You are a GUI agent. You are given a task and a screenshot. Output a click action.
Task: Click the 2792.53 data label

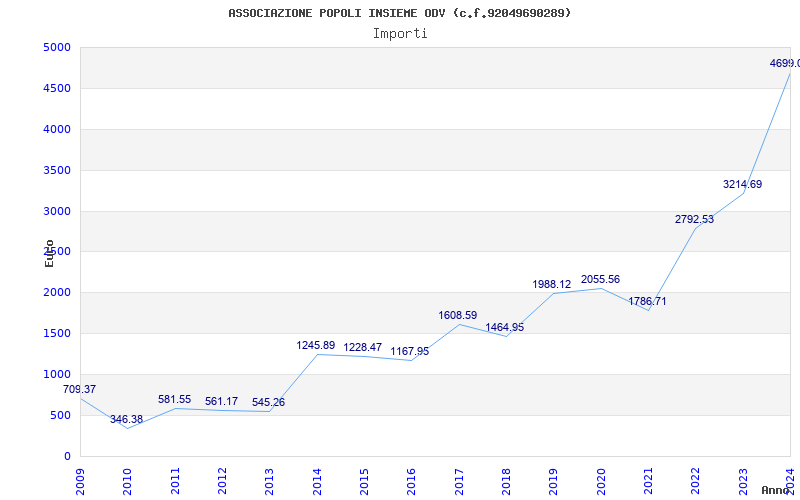click(694, 219)
